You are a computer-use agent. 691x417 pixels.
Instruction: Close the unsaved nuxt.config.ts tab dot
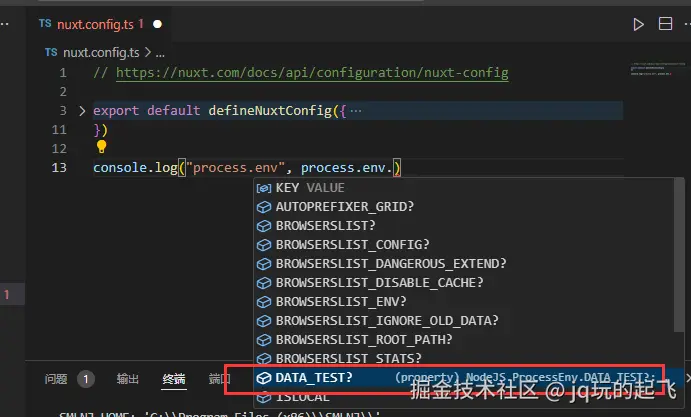pos(157,24)
